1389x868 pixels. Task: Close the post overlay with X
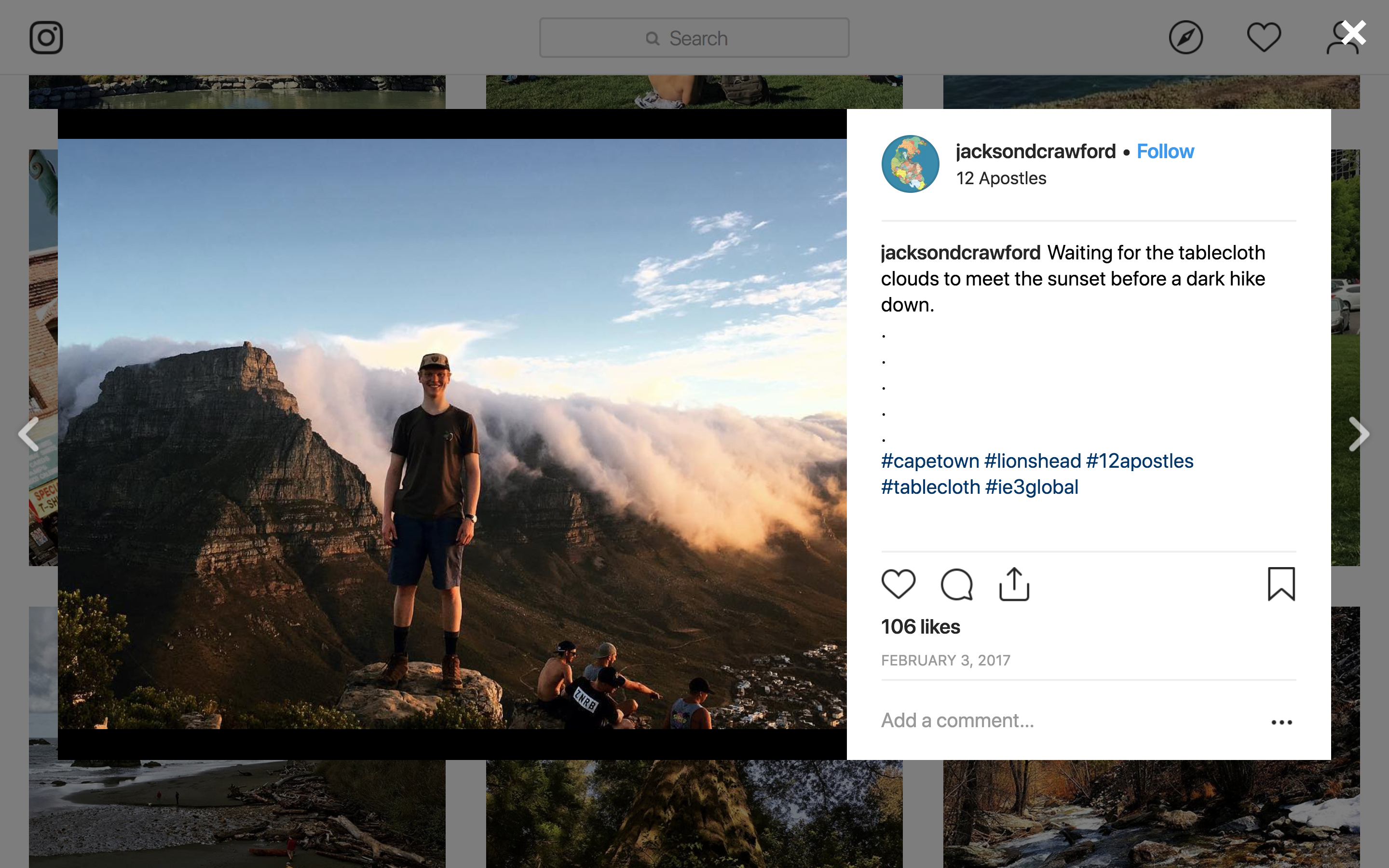coord(1354,33)
